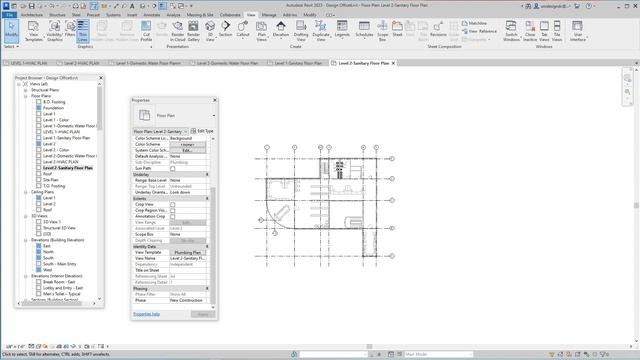Open the Plan Views tool
Screen dimensions: 640x360
point(262,31)
